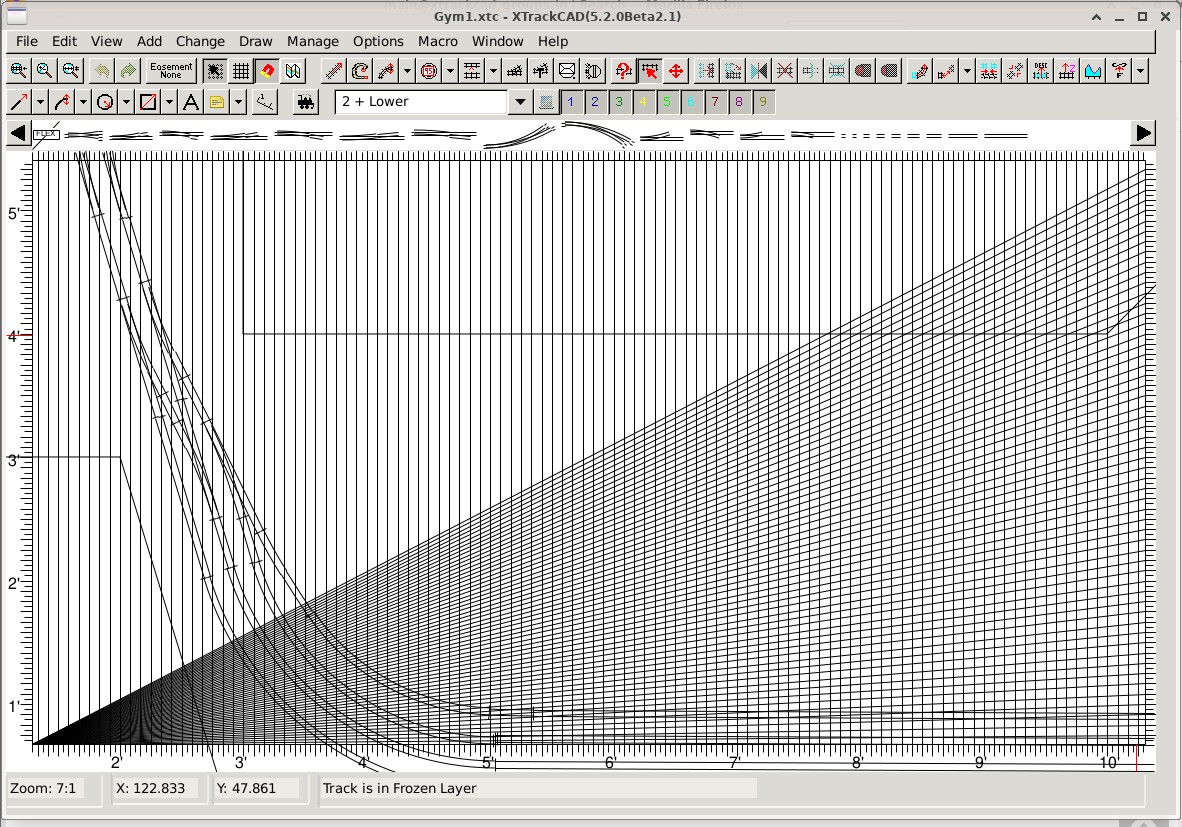
Task: Expand the straight line tool dropdown arrow
Action: click(40, 102)
